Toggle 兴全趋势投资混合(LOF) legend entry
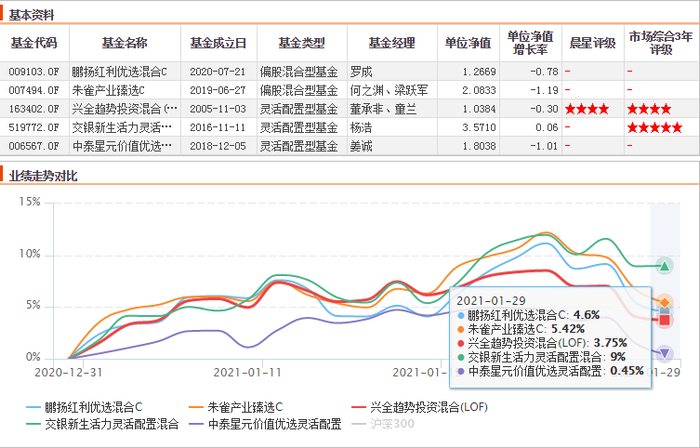The height and width of the screenshot is (448, 700). click(420, 407)
